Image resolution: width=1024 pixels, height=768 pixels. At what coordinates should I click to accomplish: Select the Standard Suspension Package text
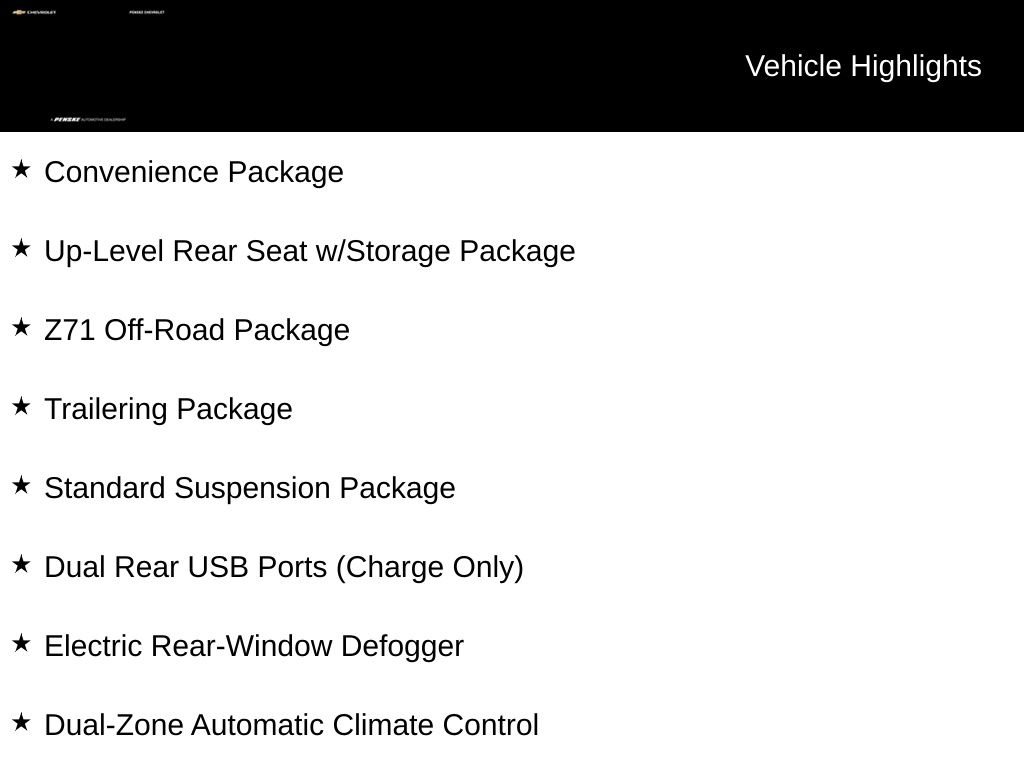[250, 488]
